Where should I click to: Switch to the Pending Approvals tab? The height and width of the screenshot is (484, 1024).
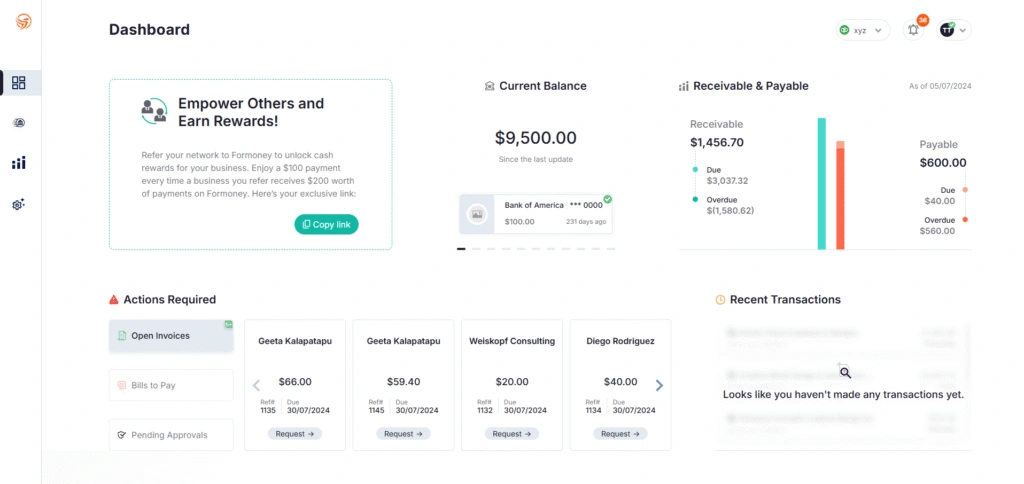171,435
